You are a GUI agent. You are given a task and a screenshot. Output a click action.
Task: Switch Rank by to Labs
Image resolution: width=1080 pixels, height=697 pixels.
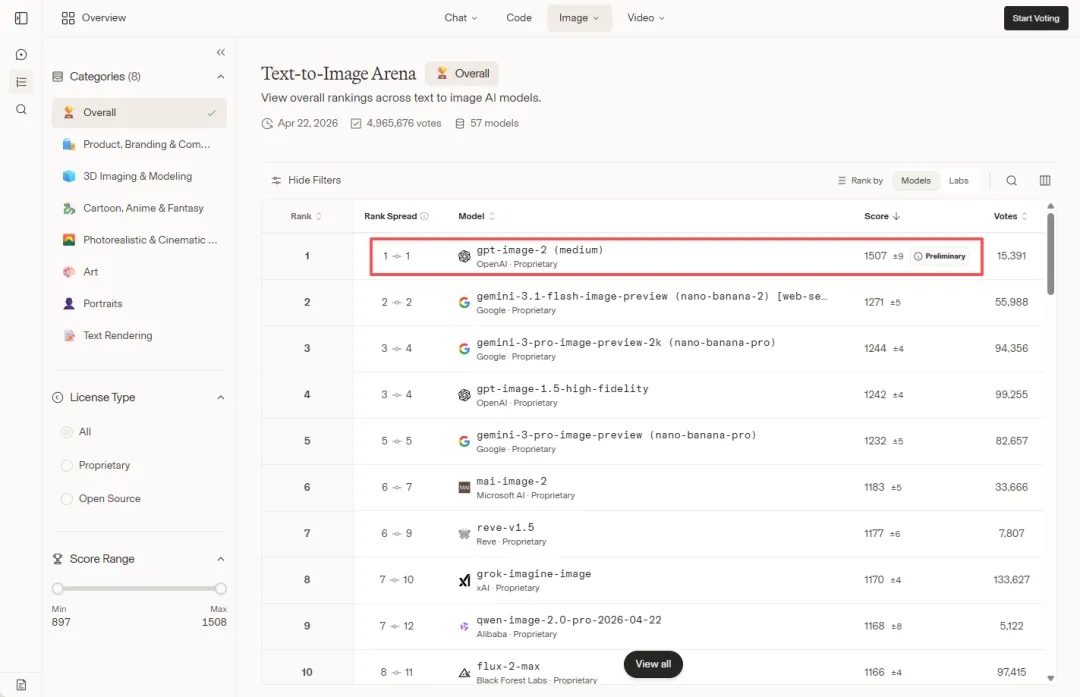point(958,180)
